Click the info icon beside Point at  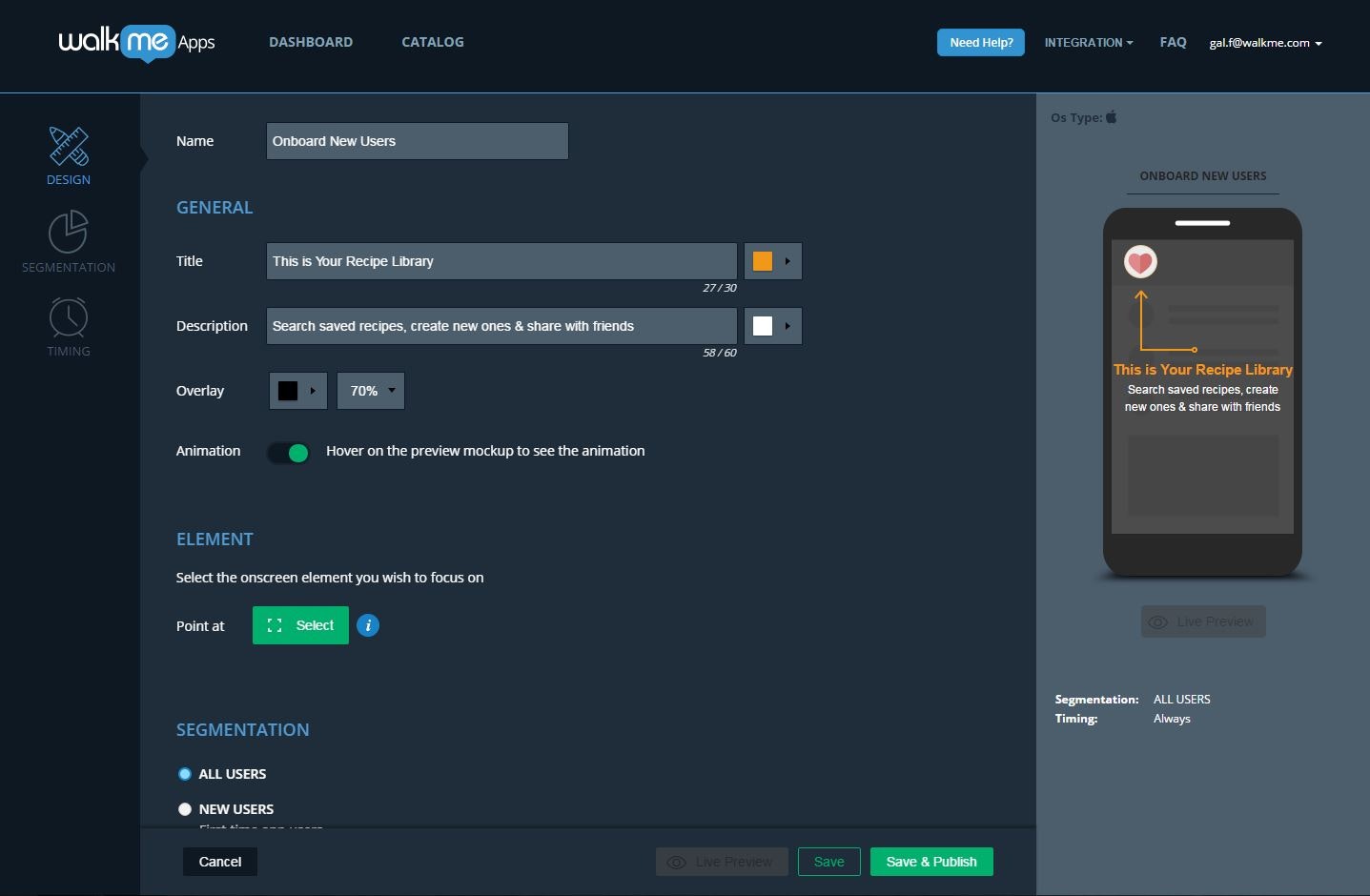pos(368,625)
